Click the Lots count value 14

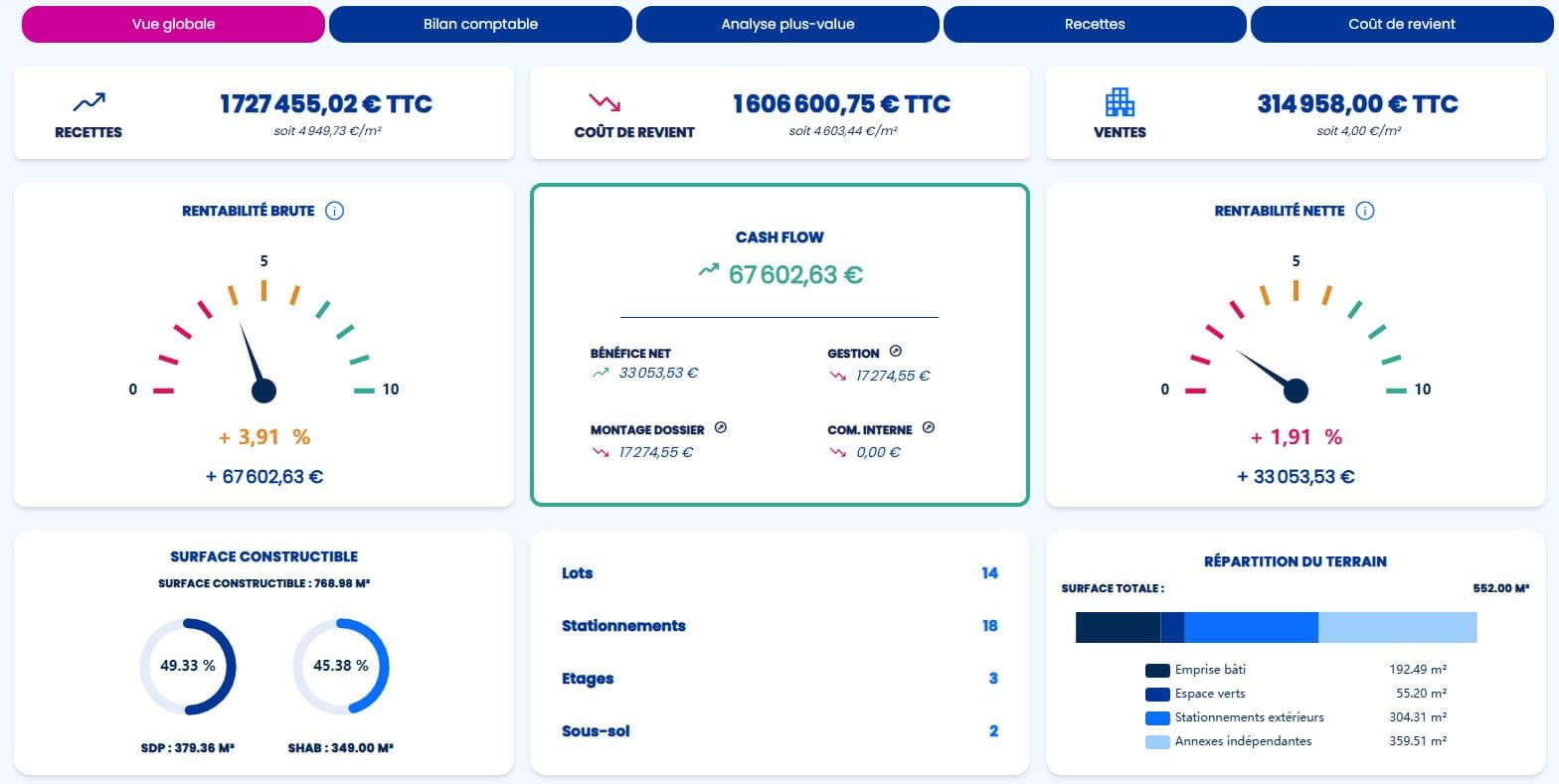click(x=989, y=573)
